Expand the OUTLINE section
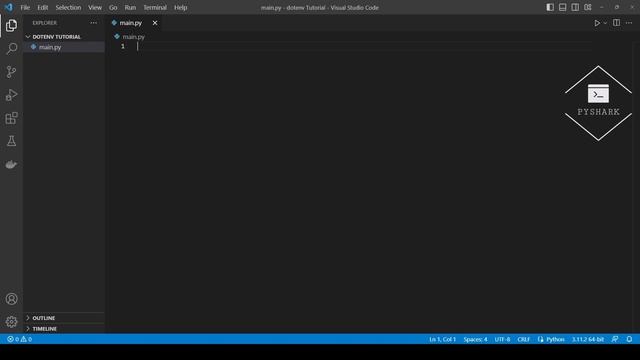The height and width of the screenshot is (360, 640). (64, 318)
